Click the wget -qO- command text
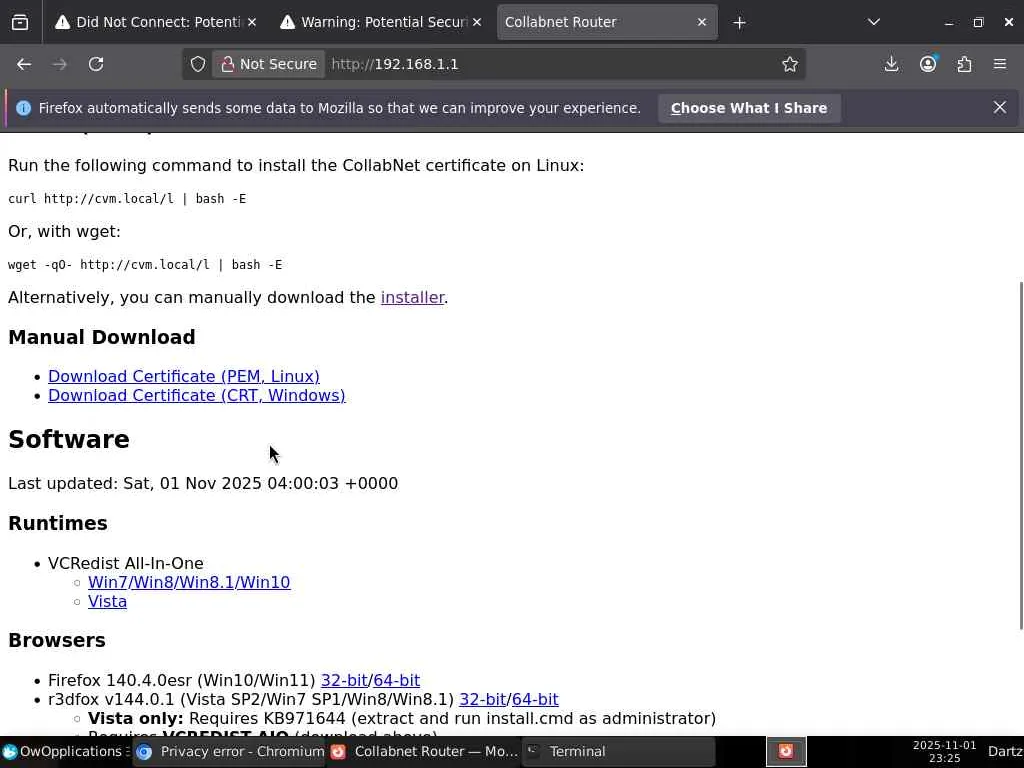The width and height of the screenshot is (1024, 768). (x=145, y=264)
